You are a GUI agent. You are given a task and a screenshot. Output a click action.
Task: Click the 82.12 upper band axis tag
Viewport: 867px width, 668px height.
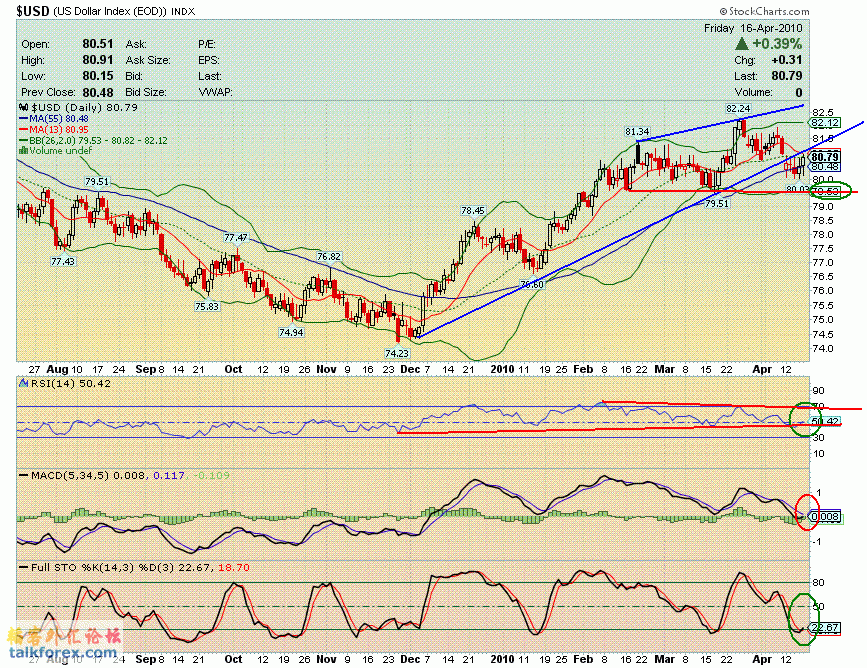pos(824,123)
